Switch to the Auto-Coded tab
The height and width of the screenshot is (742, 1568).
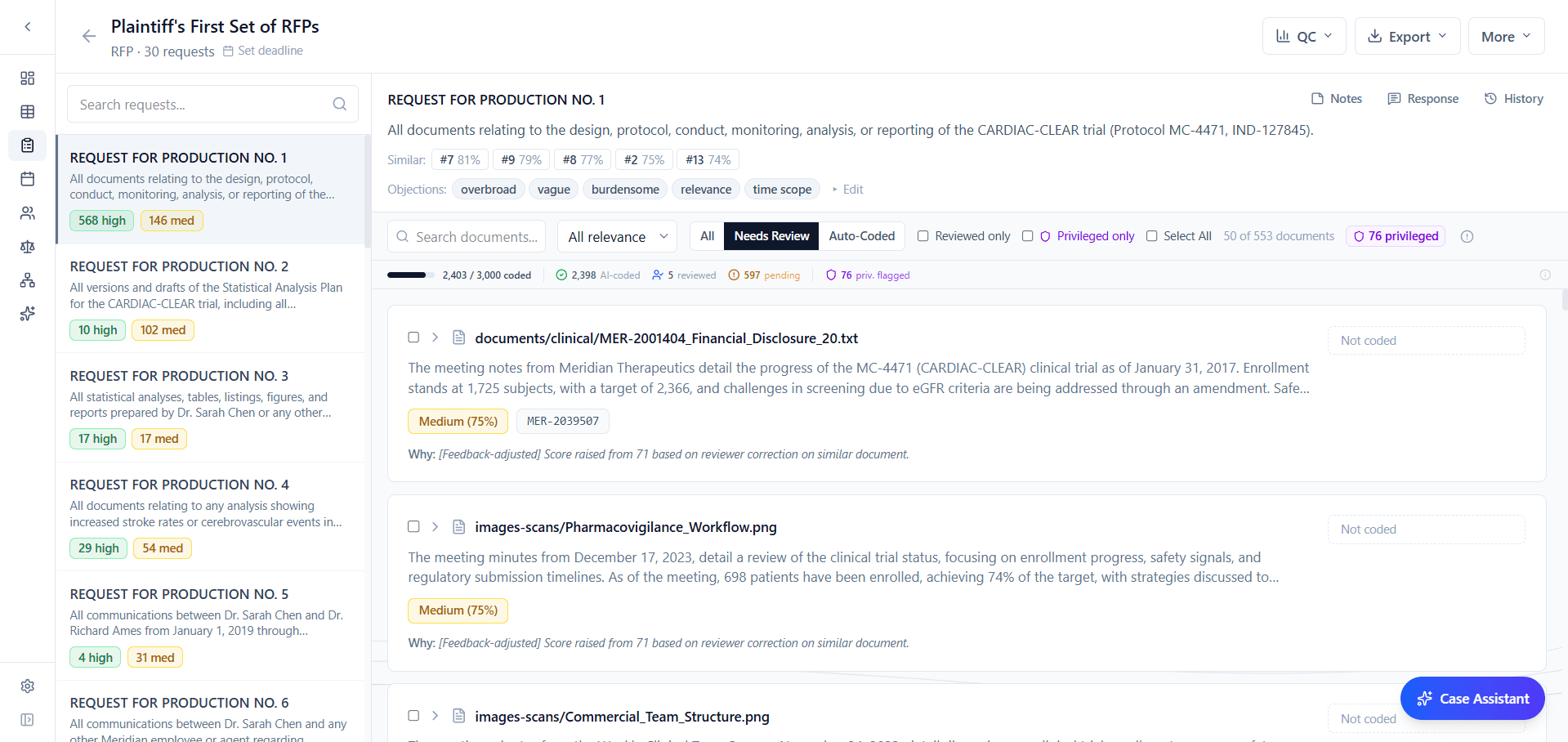(861, 235)
